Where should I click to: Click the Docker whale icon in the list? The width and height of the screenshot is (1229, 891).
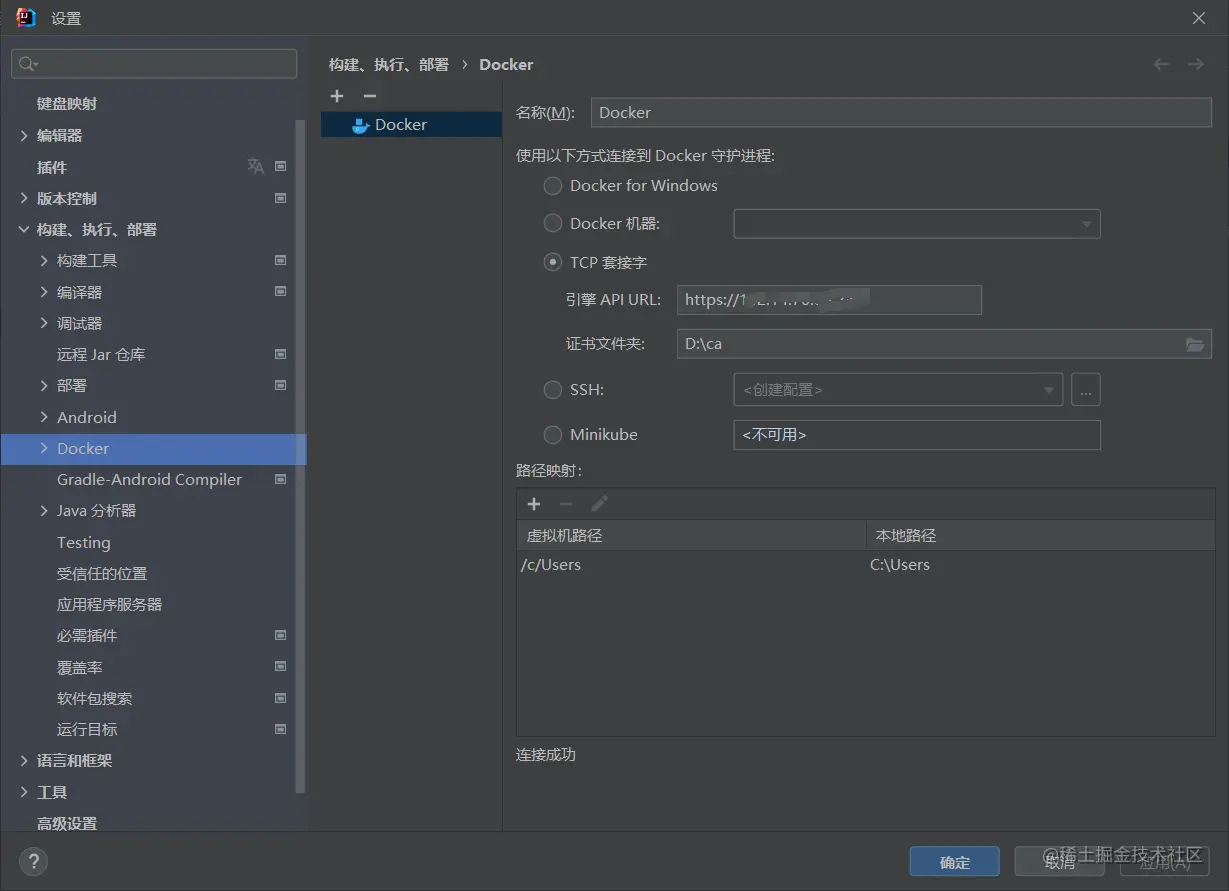coord(361,125)
